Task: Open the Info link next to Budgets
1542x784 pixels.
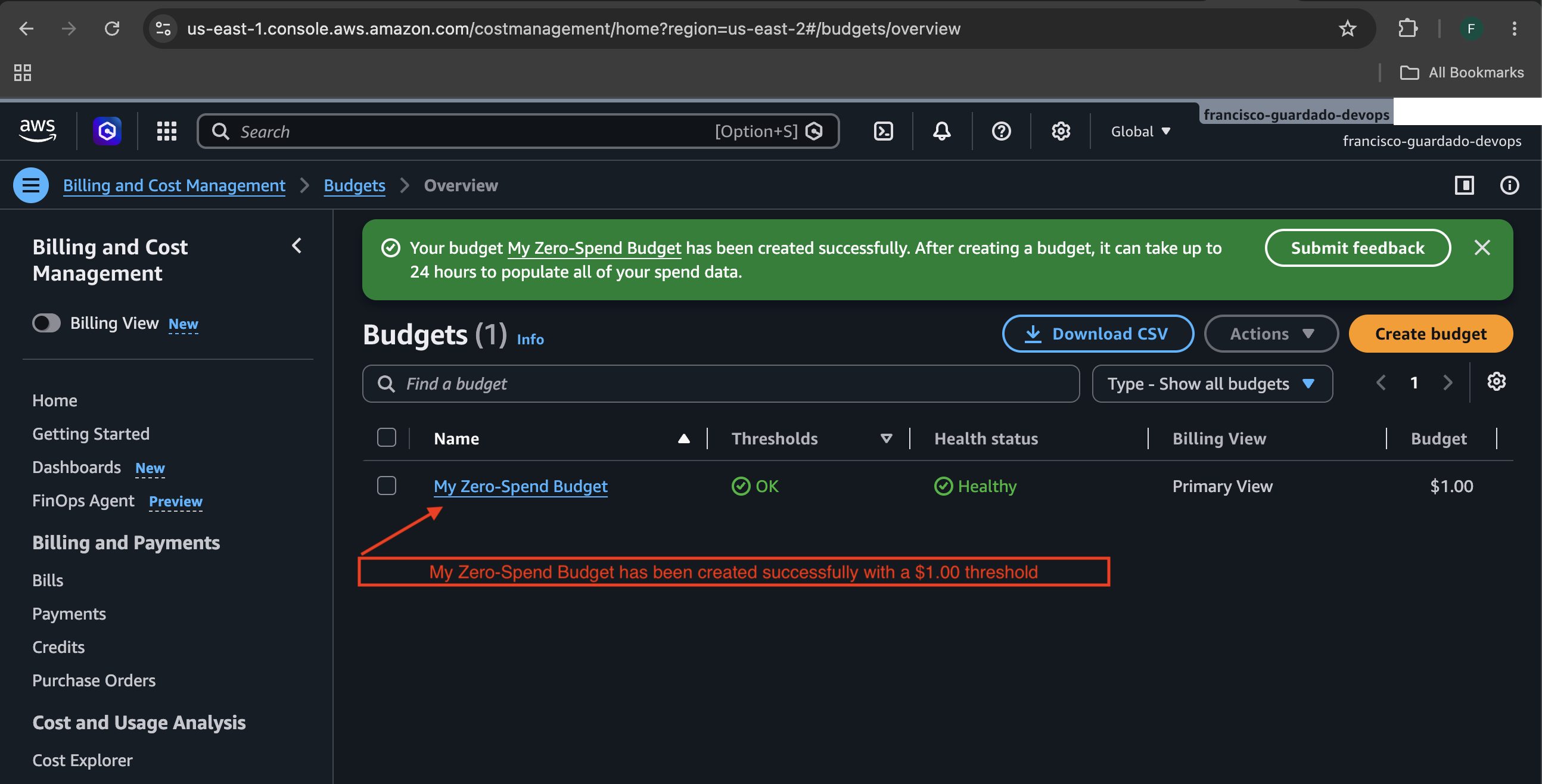Action: coord(530,340)
